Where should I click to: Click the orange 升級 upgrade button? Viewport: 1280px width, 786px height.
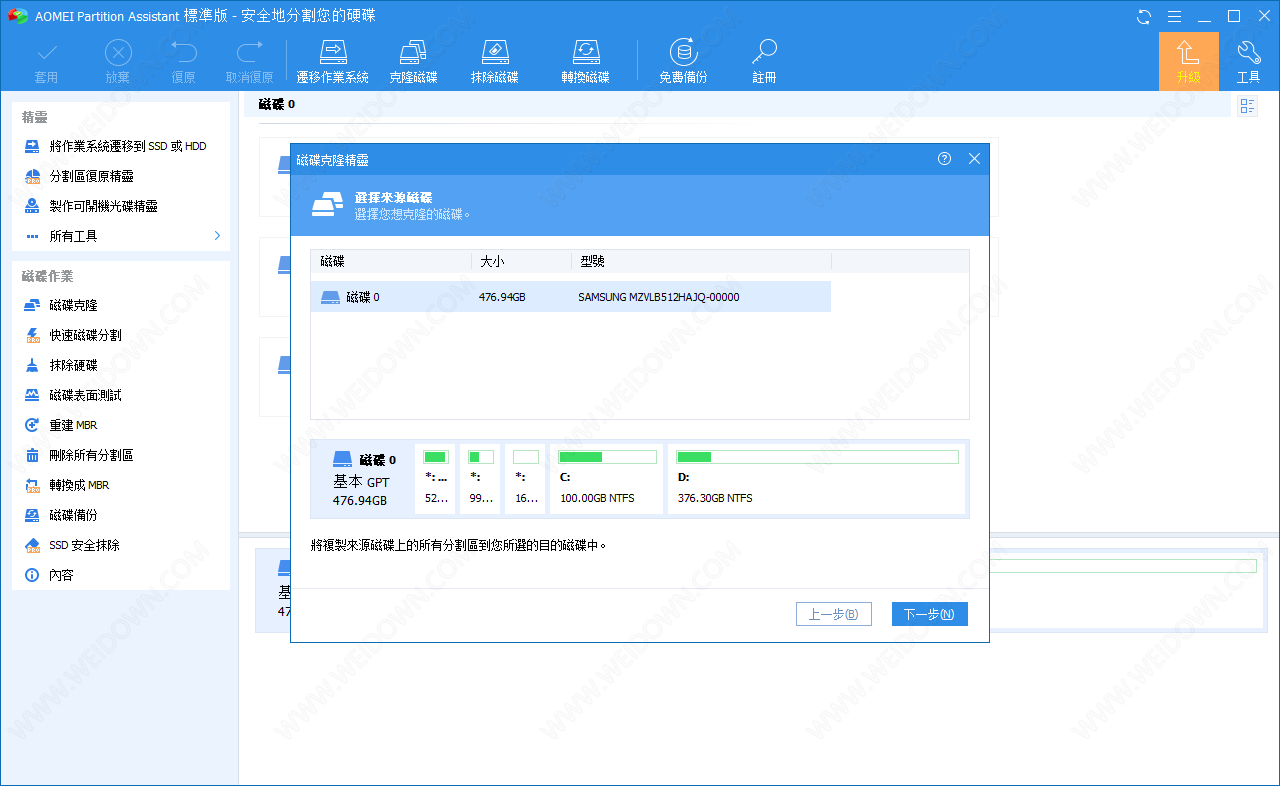point(1188,61)
